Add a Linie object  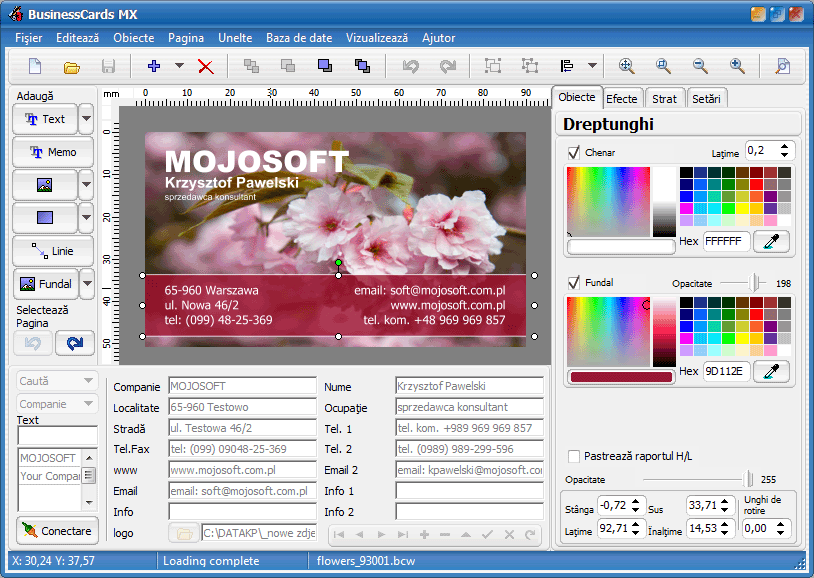tap(53, 251)
